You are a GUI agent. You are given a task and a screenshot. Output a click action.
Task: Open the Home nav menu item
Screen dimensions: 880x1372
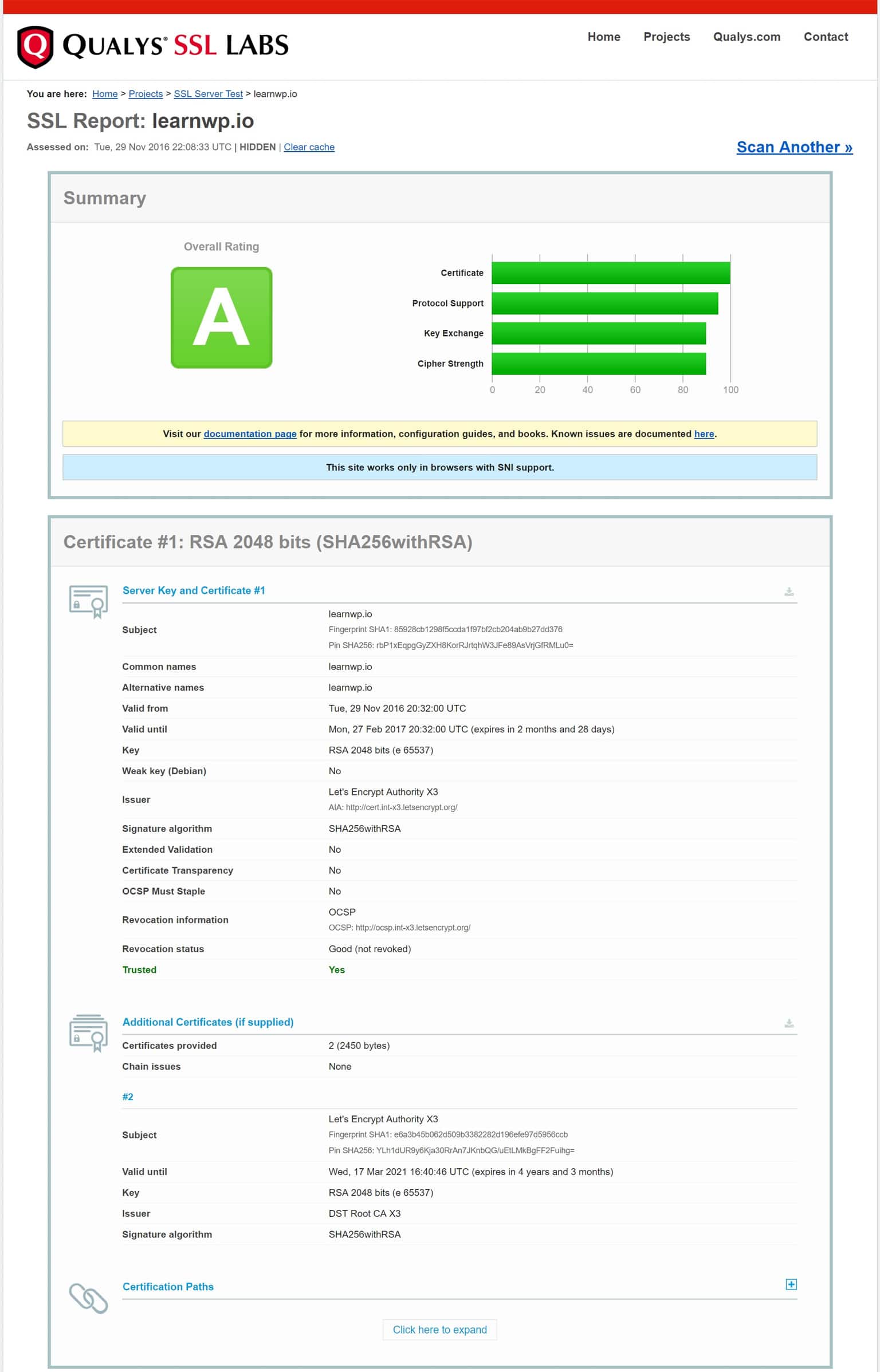[604, 37]
